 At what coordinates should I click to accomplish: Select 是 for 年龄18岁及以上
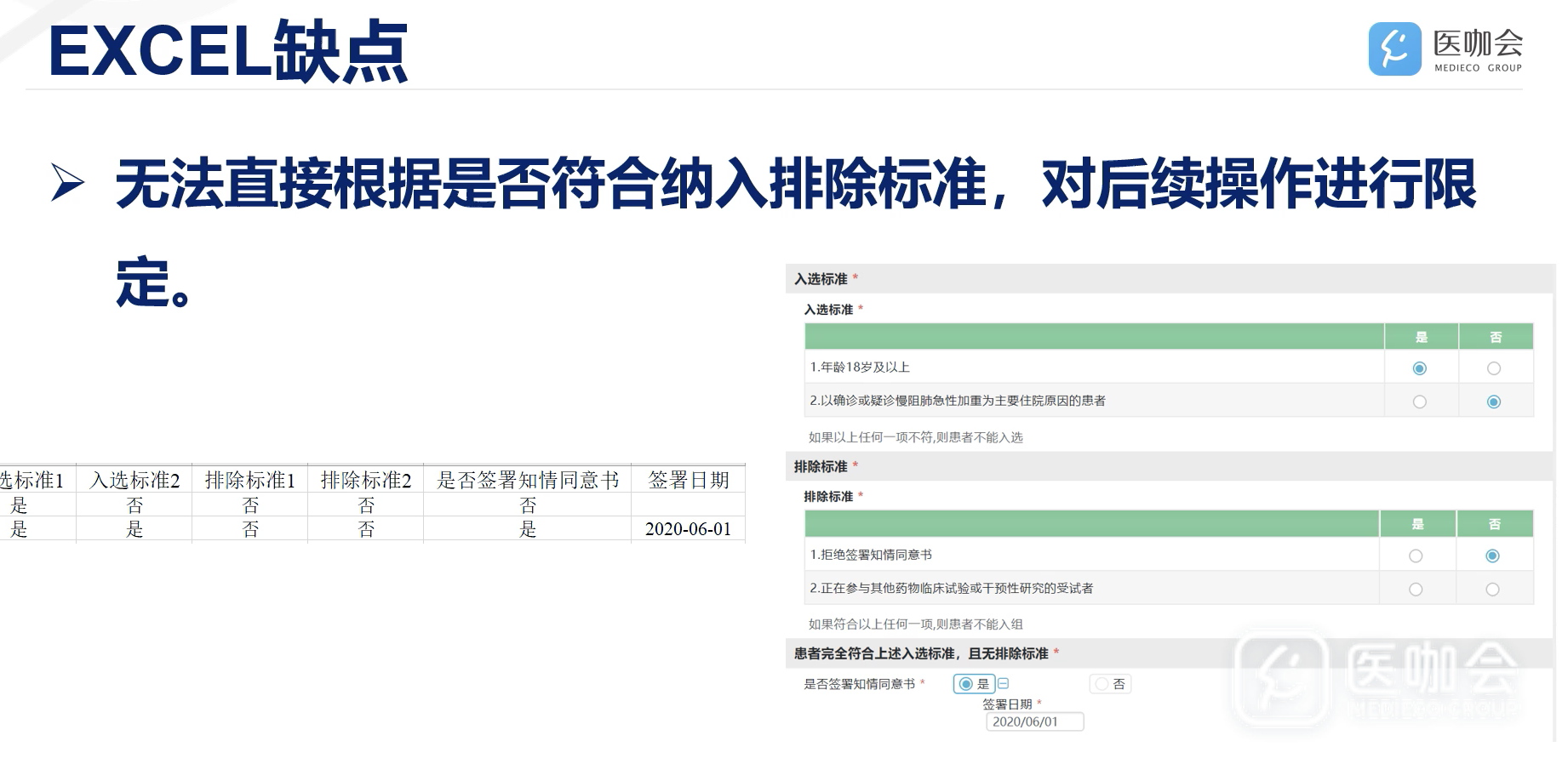point(1419,368)
